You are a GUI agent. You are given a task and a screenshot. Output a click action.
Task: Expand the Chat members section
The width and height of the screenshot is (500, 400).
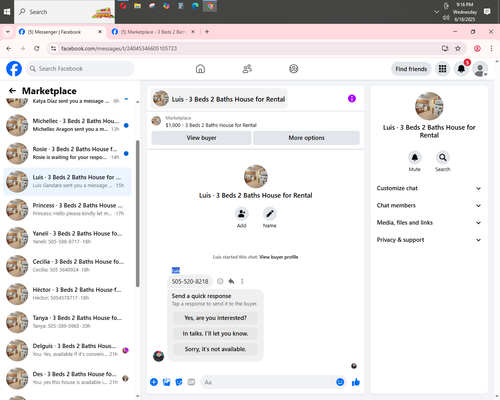tap(429, 205)
